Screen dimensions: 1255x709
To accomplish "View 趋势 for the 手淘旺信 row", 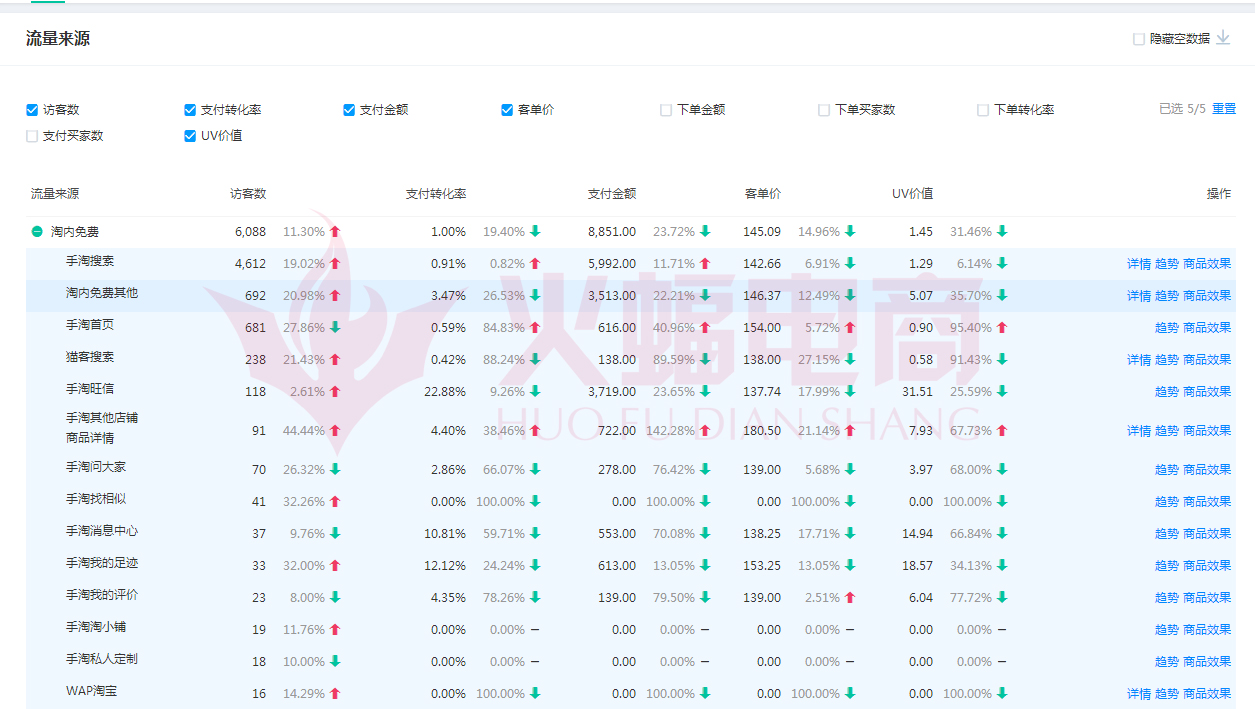I will (x=1167, y=392).
